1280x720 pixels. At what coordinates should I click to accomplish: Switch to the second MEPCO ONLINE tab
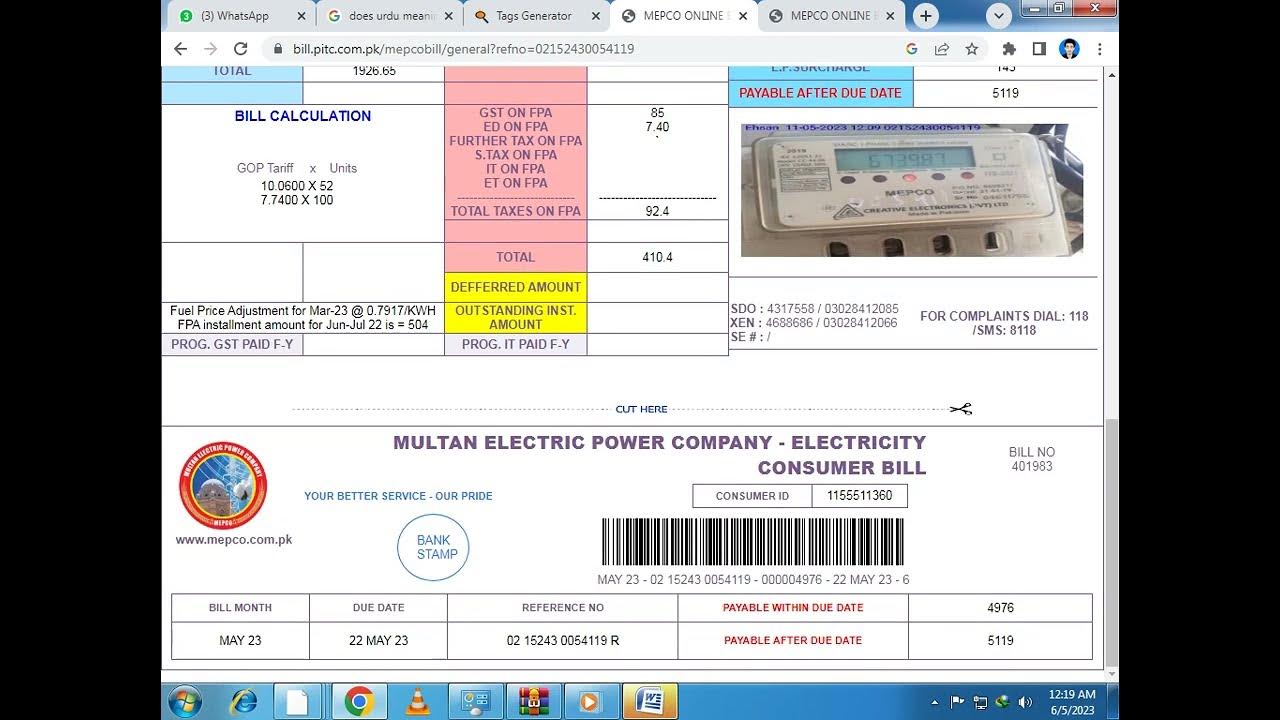pyautogui.click(x=830, y=16)
